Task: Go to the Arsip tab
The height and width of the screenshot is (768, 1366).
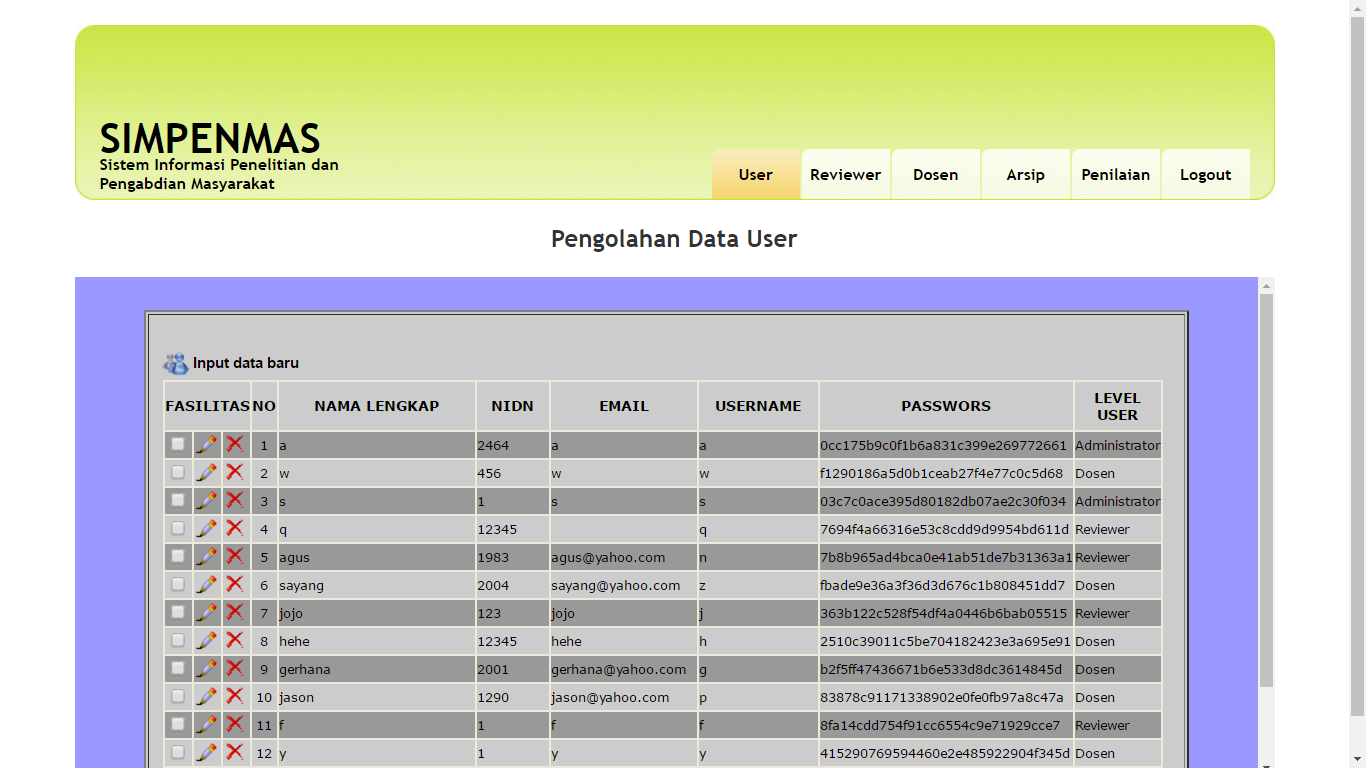Action: pos(1025,175)
